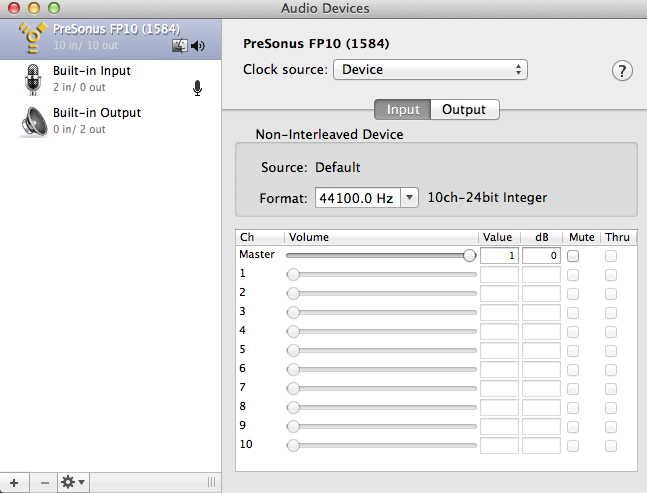The width and height of the screenshot is (647, 493).
Task: Close the Audio Devices window
Action: pos(14,8)
